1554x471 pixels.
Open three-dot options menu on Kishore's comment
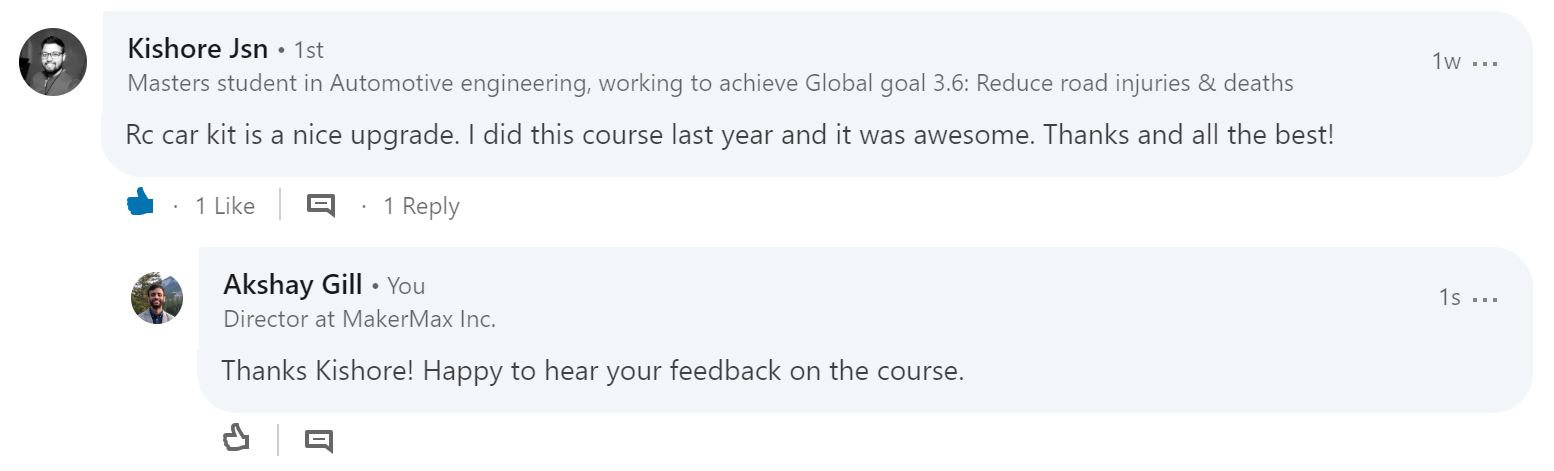click(x=1486, y=63)
